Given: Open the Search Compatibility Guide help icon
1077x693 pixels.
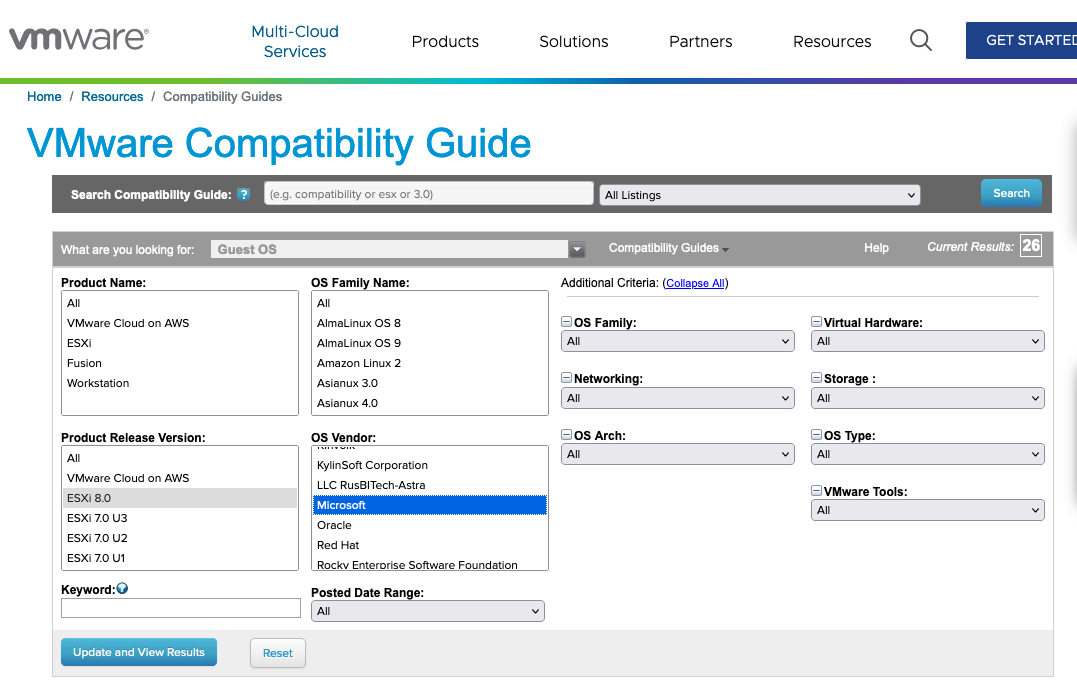Looking at the screenshot, I should pyautogui.click(x=243, y=194).
